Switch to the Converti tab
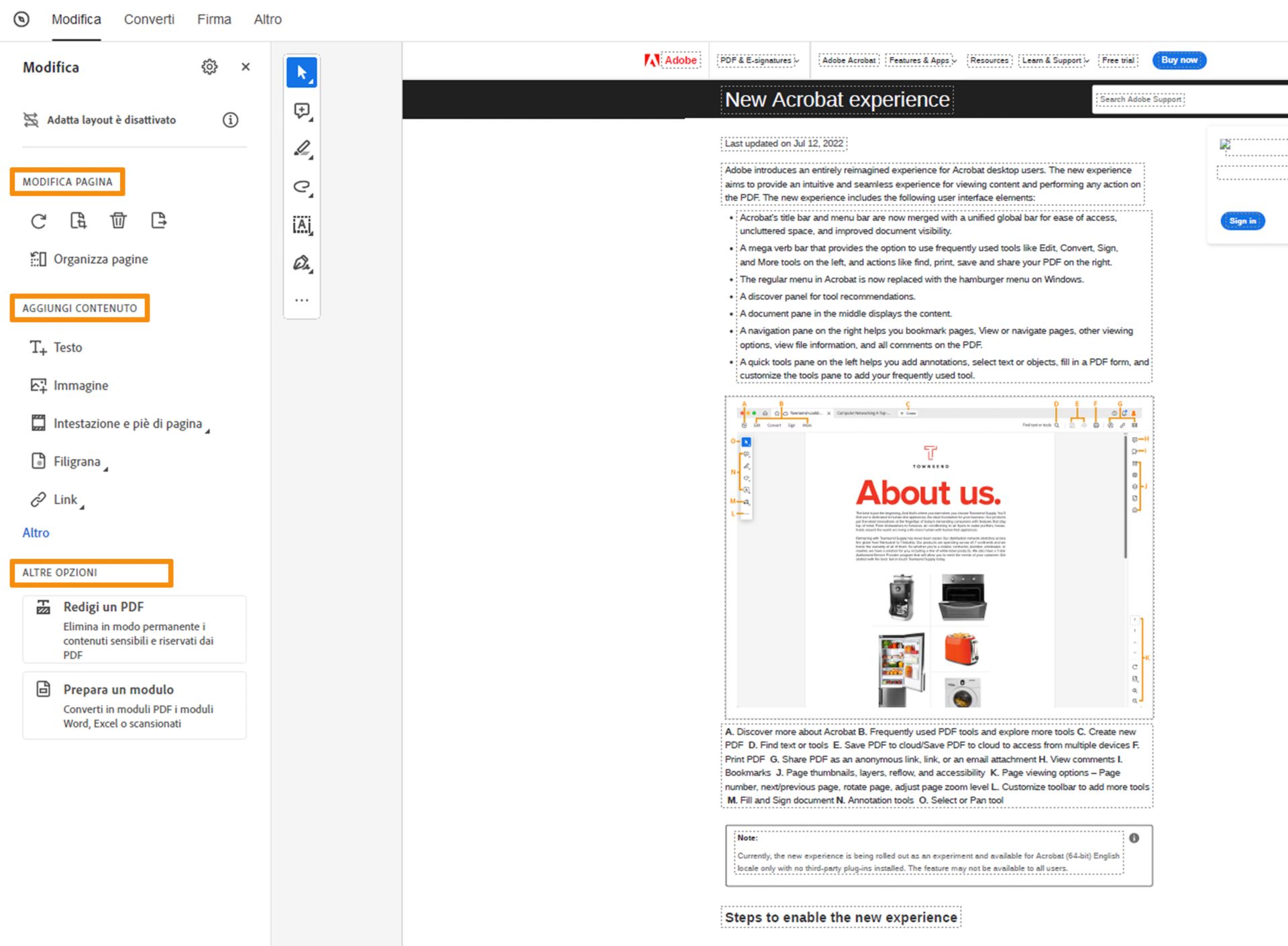This screenshot has width=1288, height=946. (149, 19)
